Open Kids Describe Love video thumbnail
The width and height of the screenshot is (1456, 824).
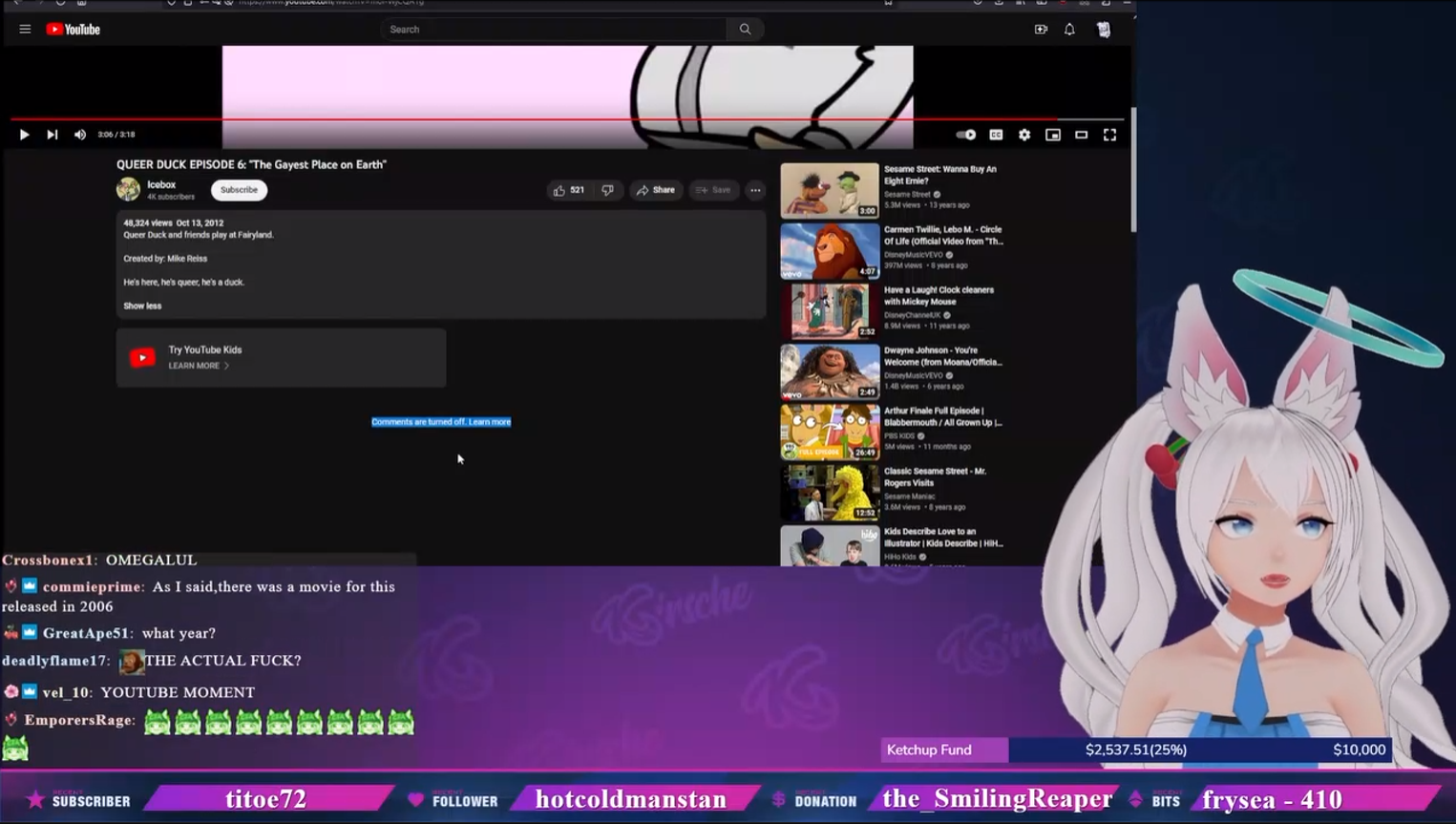[x=829, y=546]
